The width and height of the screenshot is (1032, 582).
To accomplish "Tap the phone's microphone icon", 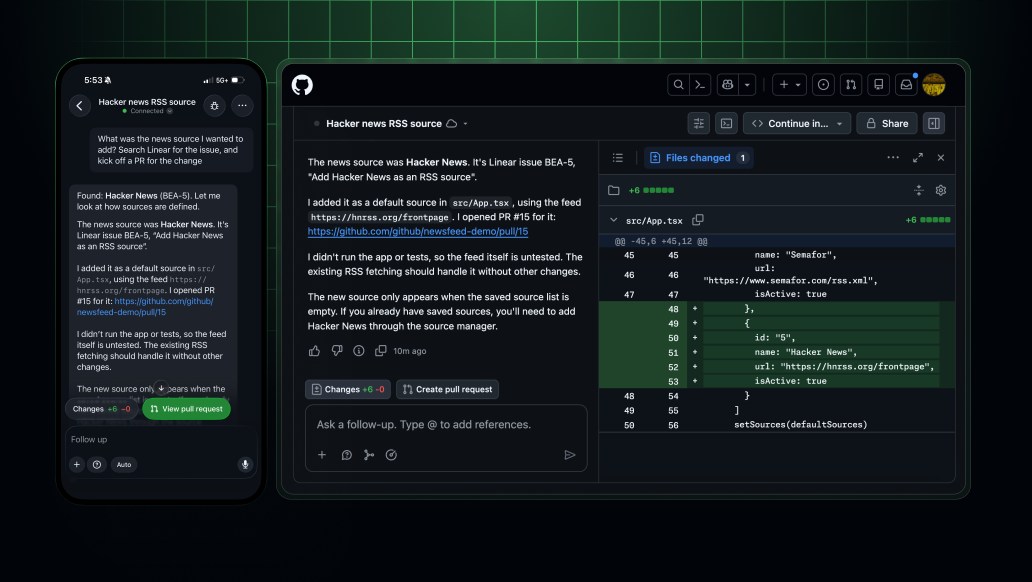I will click(x=245, y=465).
